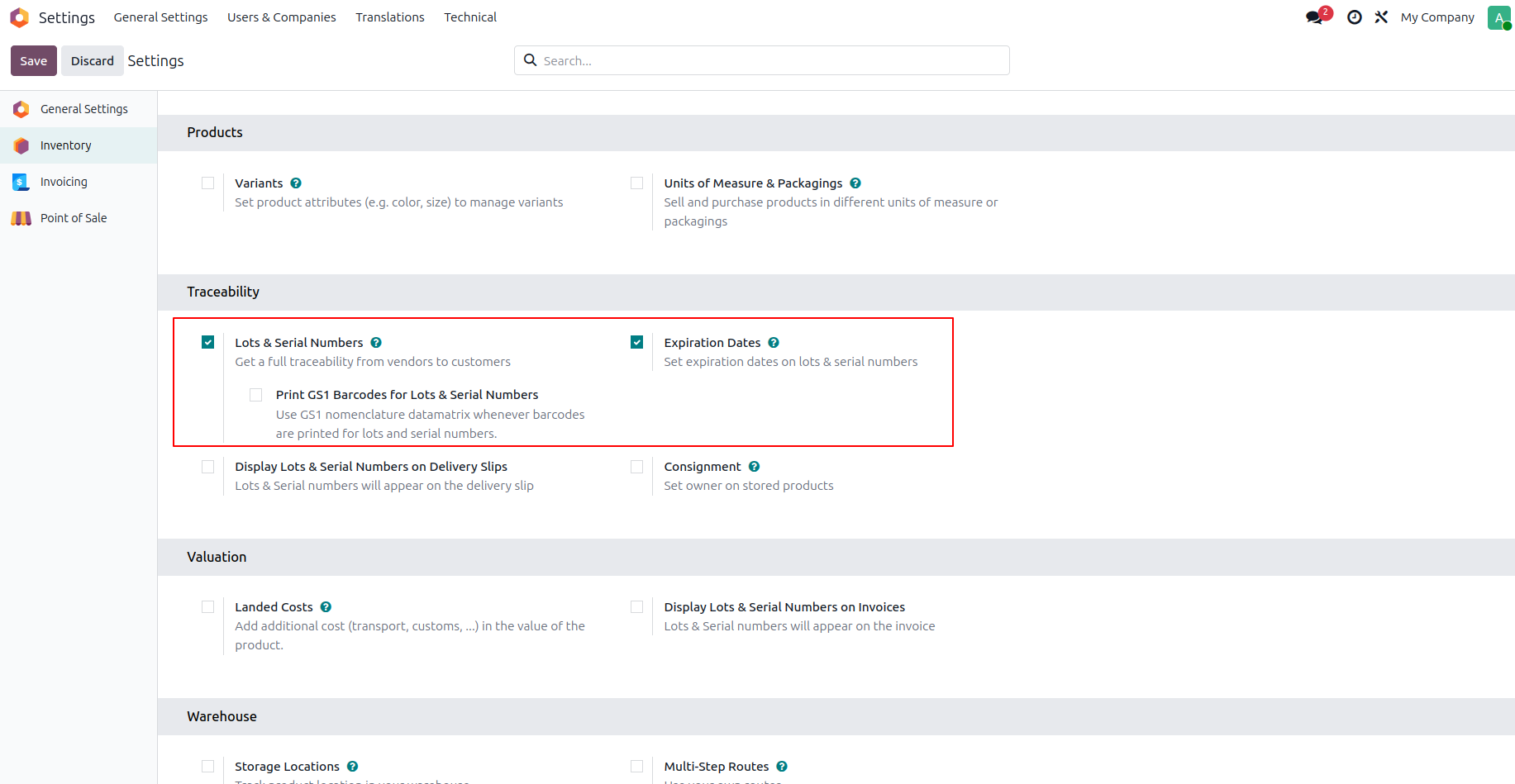Screen dimensions: 1515x784
Task: Click the Invoicing sidebar icon
Action: pyautogui.click(x=21, y=182)
